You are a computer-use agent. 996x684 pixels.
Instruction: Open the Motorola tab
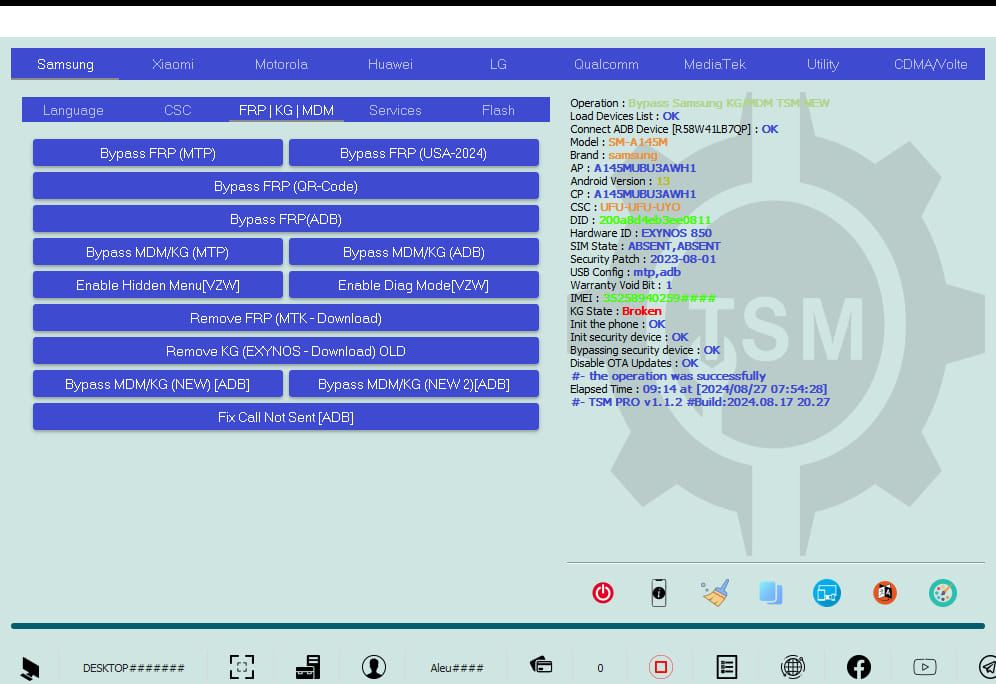[281, 64]
